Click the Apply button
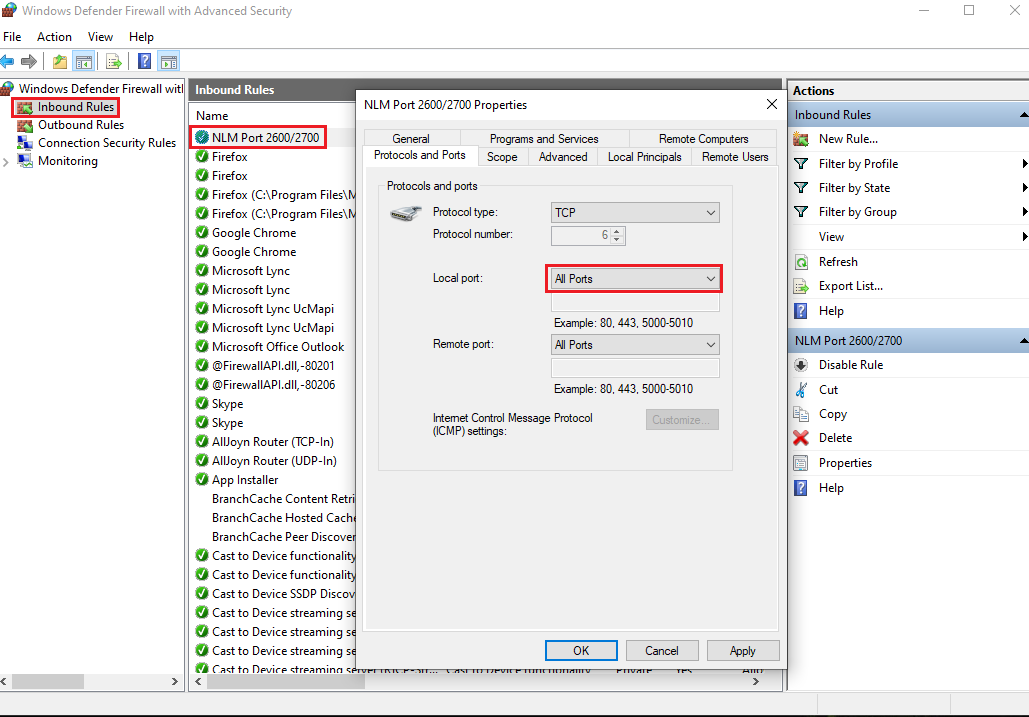Image resolution: width=1029 pixels, height=717 pixels. click(x=743, y=651)
